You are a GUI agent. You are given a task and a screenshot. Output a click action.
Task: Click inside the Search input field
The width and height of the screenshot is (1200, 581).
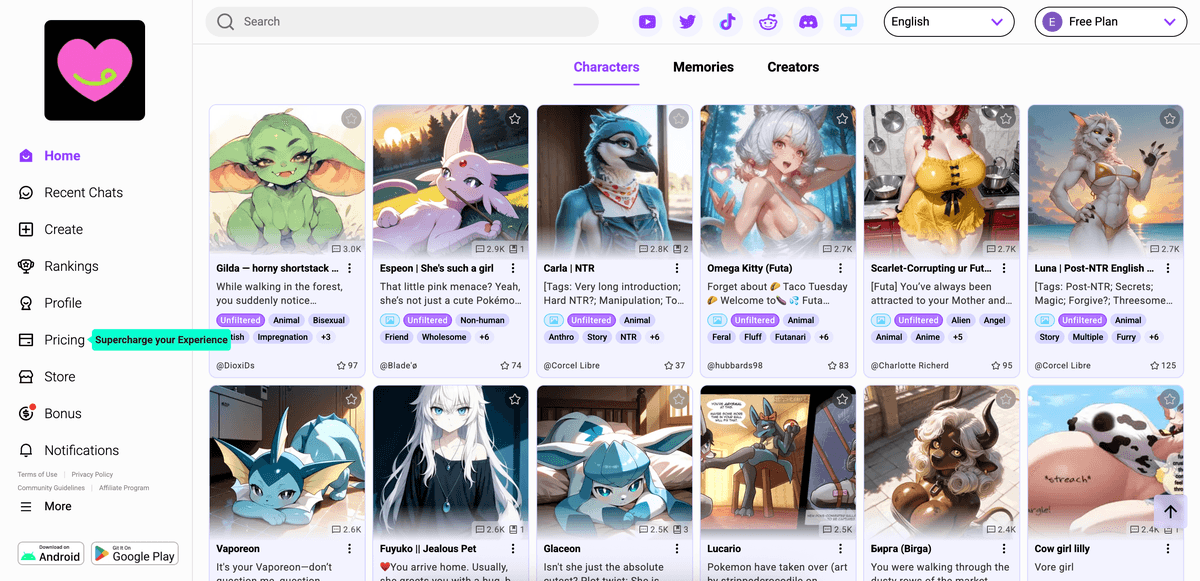click(402, 22)
